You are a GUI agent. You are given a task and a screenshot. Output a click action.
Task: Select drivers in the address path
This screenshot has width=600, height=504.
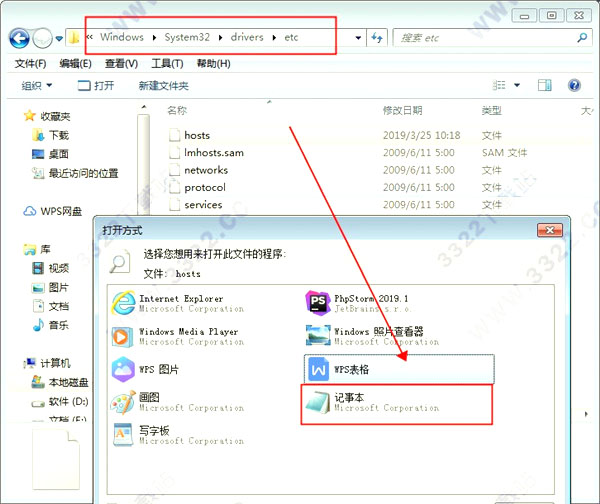click(x=247, y=37)
